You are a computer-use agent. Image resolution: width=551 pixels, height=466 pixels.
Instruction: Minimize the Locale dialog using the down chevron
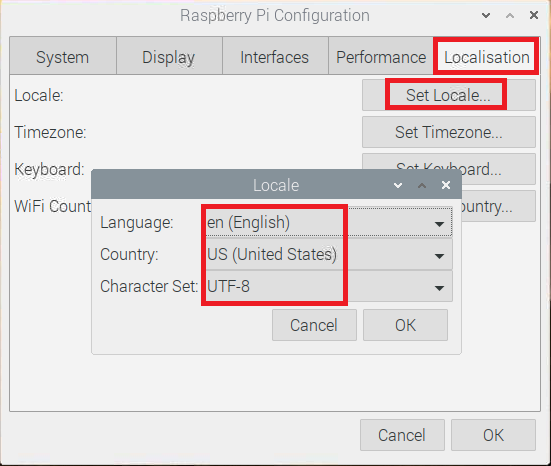pyautogui.click(x=398, y=185)
